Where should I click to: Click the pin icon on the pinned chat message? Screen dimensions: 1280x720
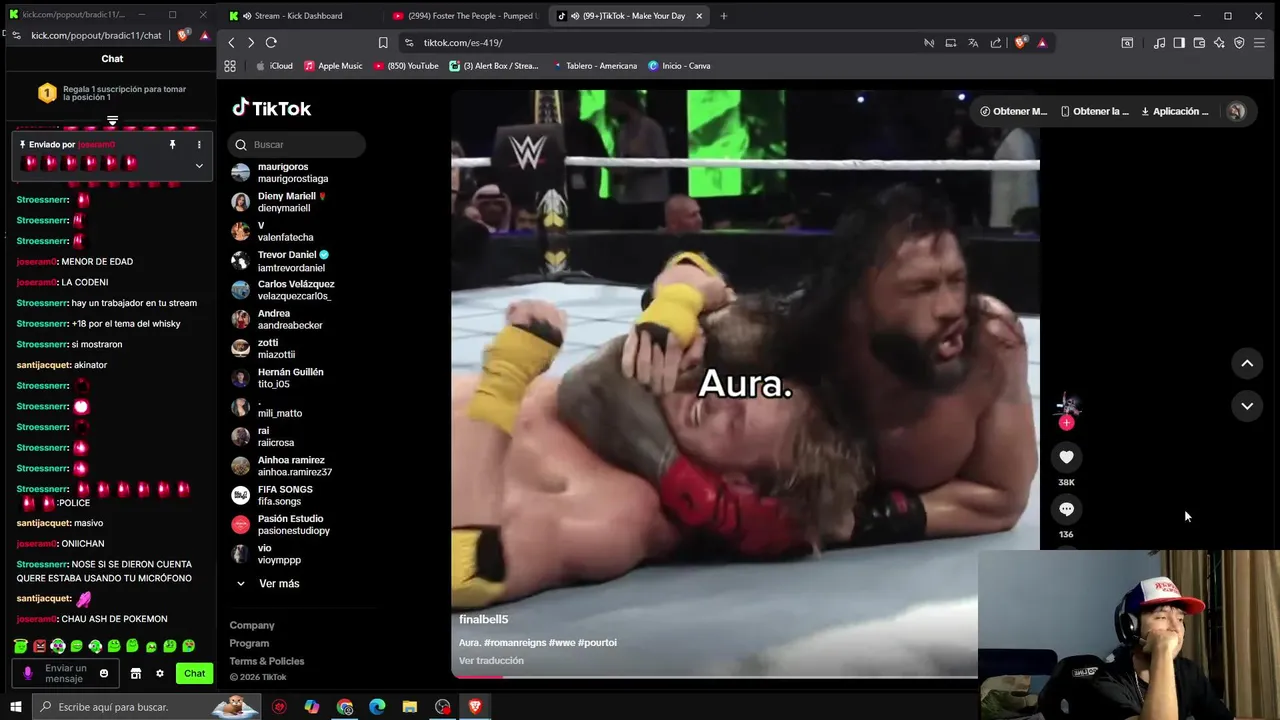tap(172, 145)
